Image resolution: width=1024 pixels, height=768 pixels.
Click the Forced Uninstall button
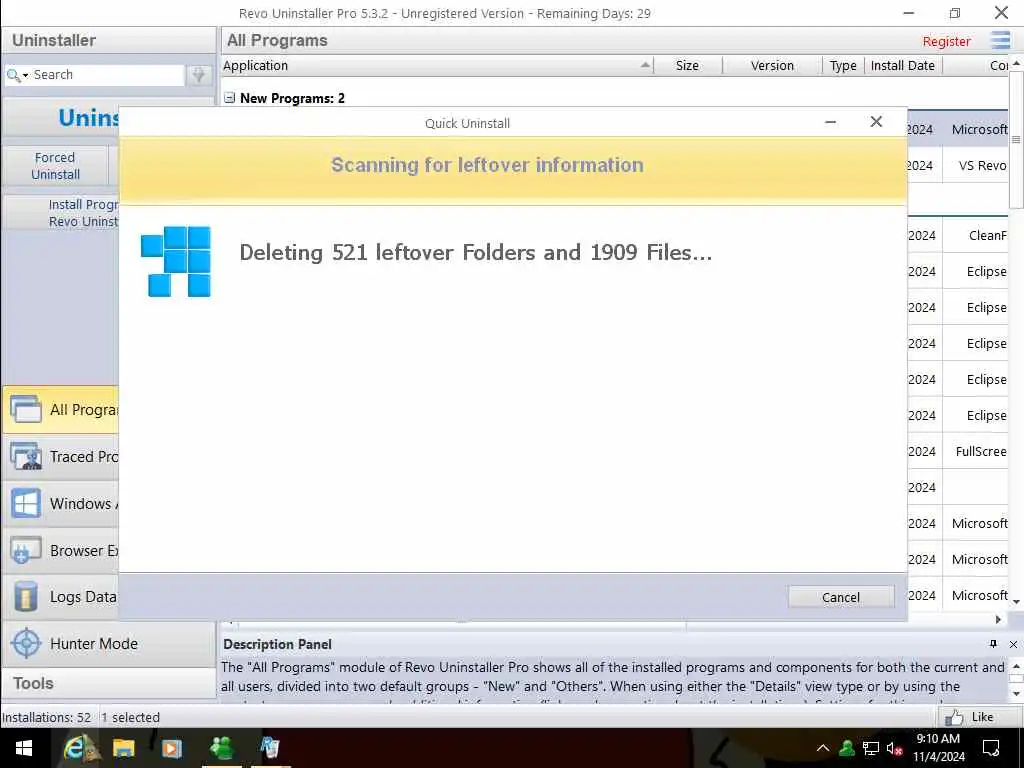[x=56, y=166]
